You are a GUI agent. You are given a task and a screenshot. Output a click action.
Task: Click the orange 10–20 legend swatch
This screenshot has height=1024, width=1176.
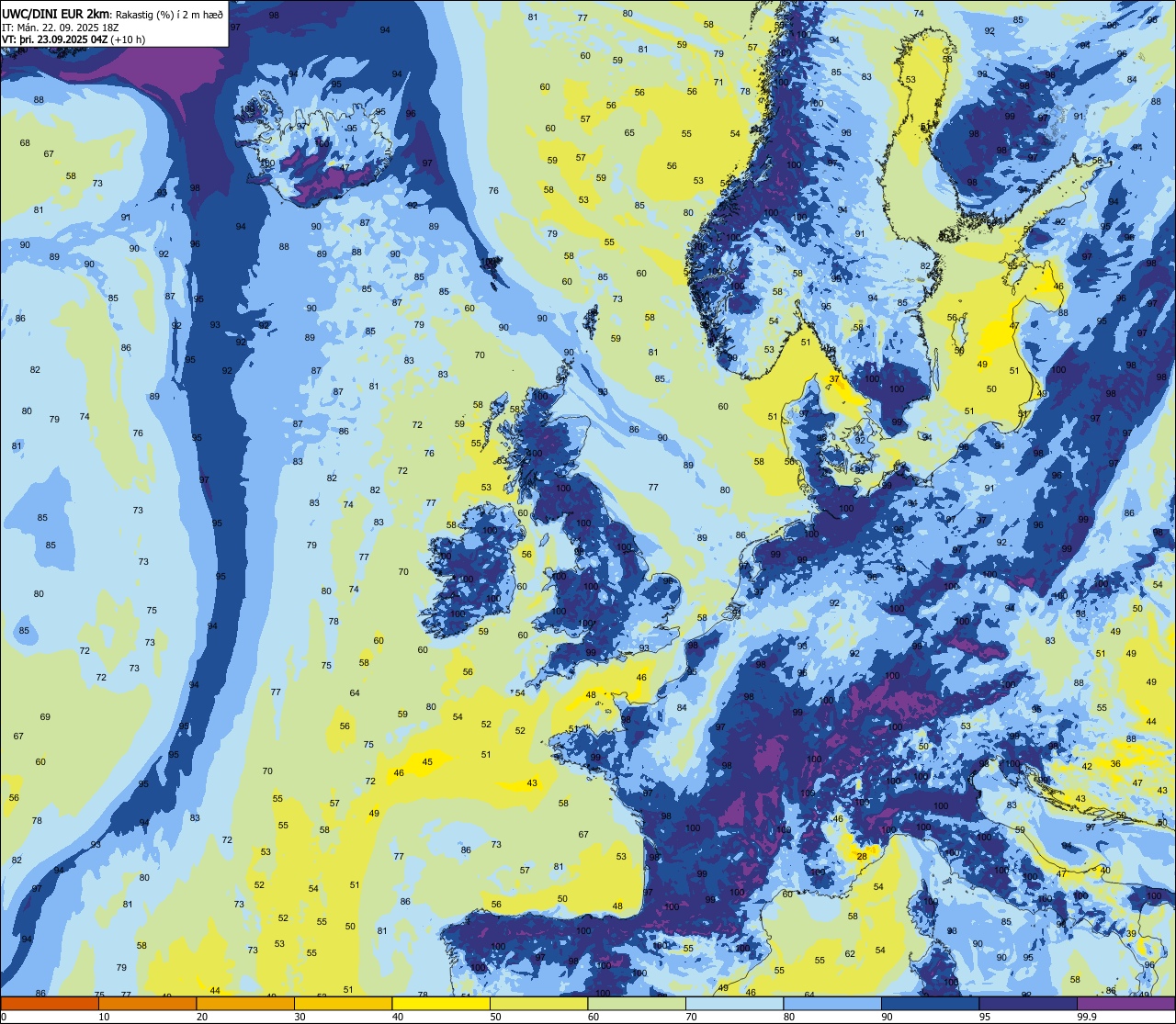(148, 1004)
